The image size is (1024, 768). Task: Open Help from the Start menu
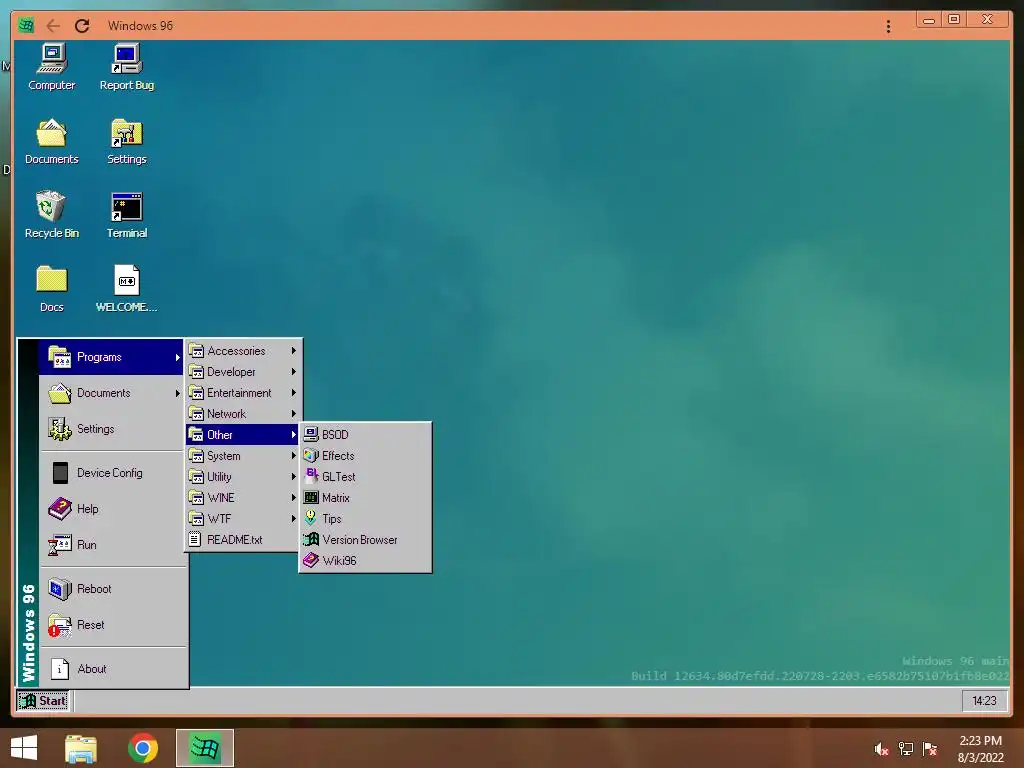tap(112, 509)
